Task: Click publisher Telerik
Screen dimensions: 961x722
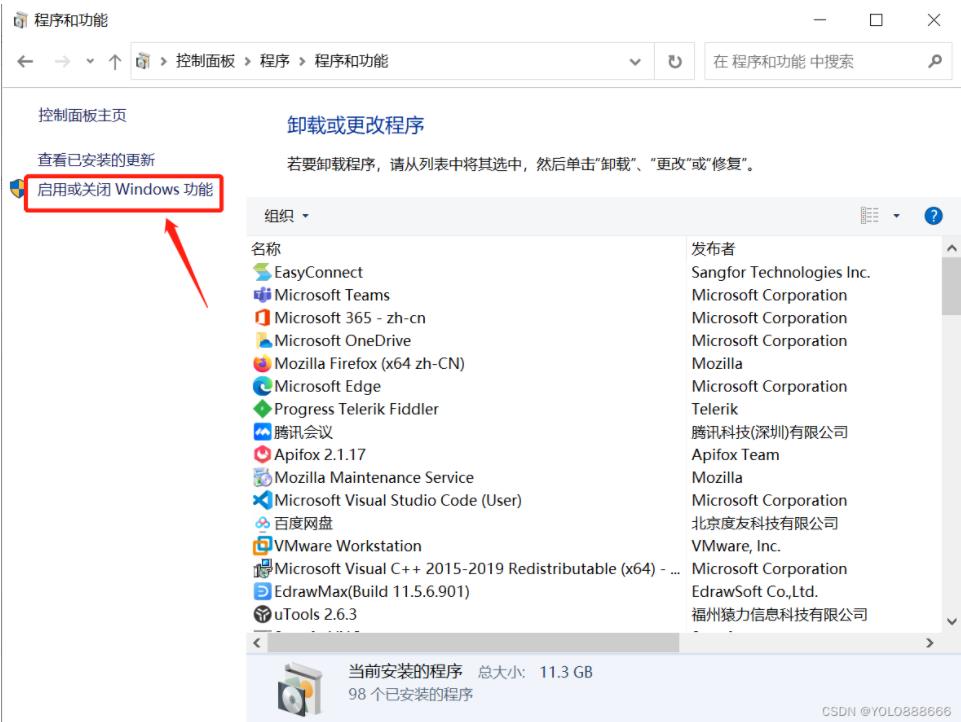Action: point(715,409)
